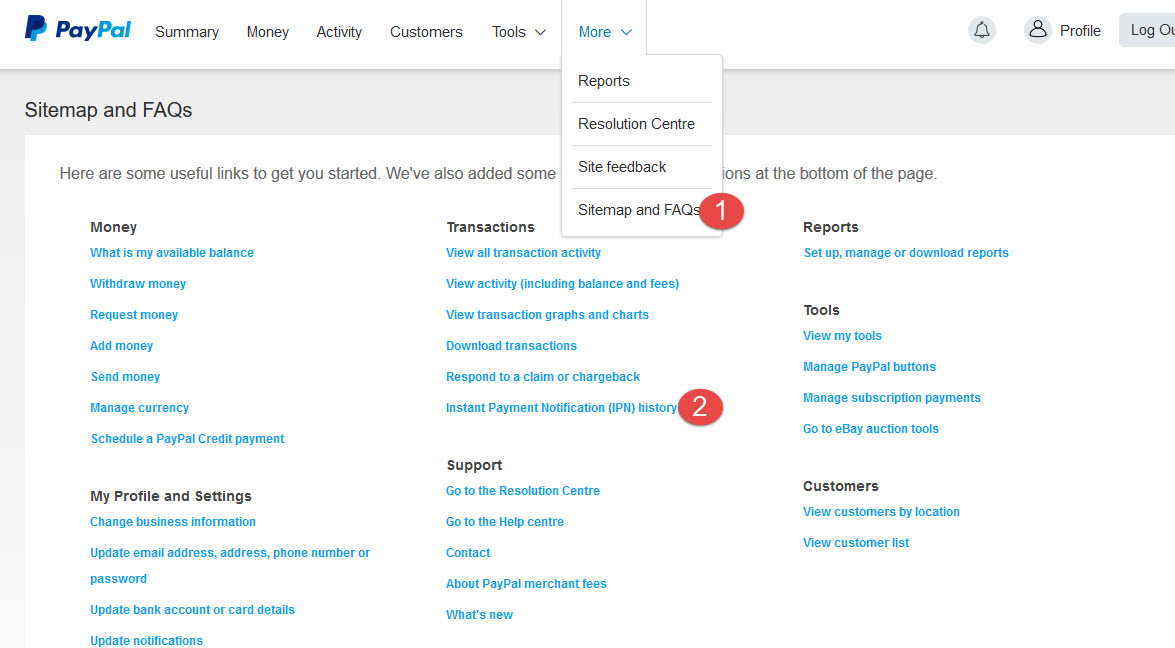This screenshot has height=648, width=1175.
Task: Click Download transactions link
Action: click(x=511, y=346)
